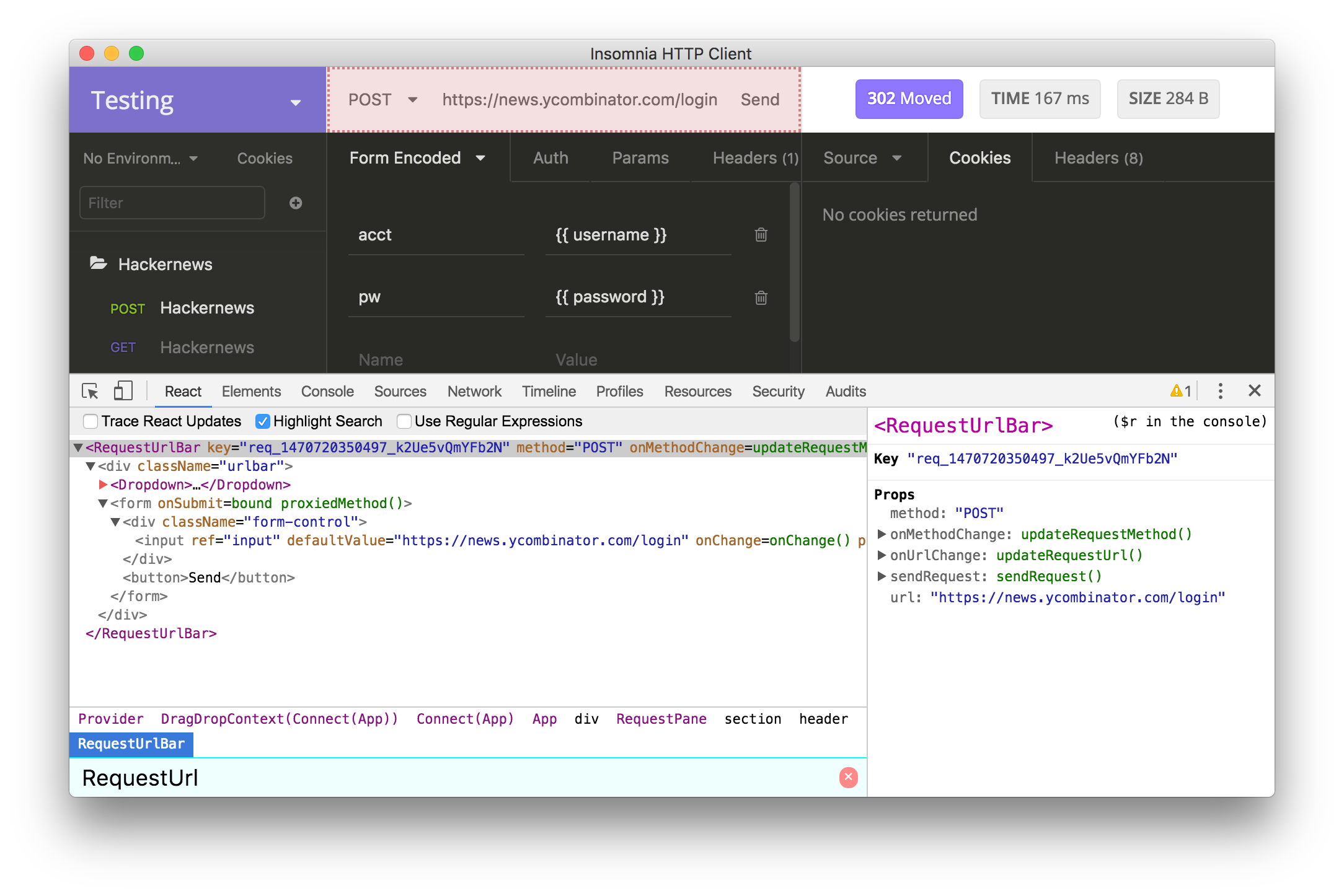Open the Form Encoded body type dropdown

point(417,158)
